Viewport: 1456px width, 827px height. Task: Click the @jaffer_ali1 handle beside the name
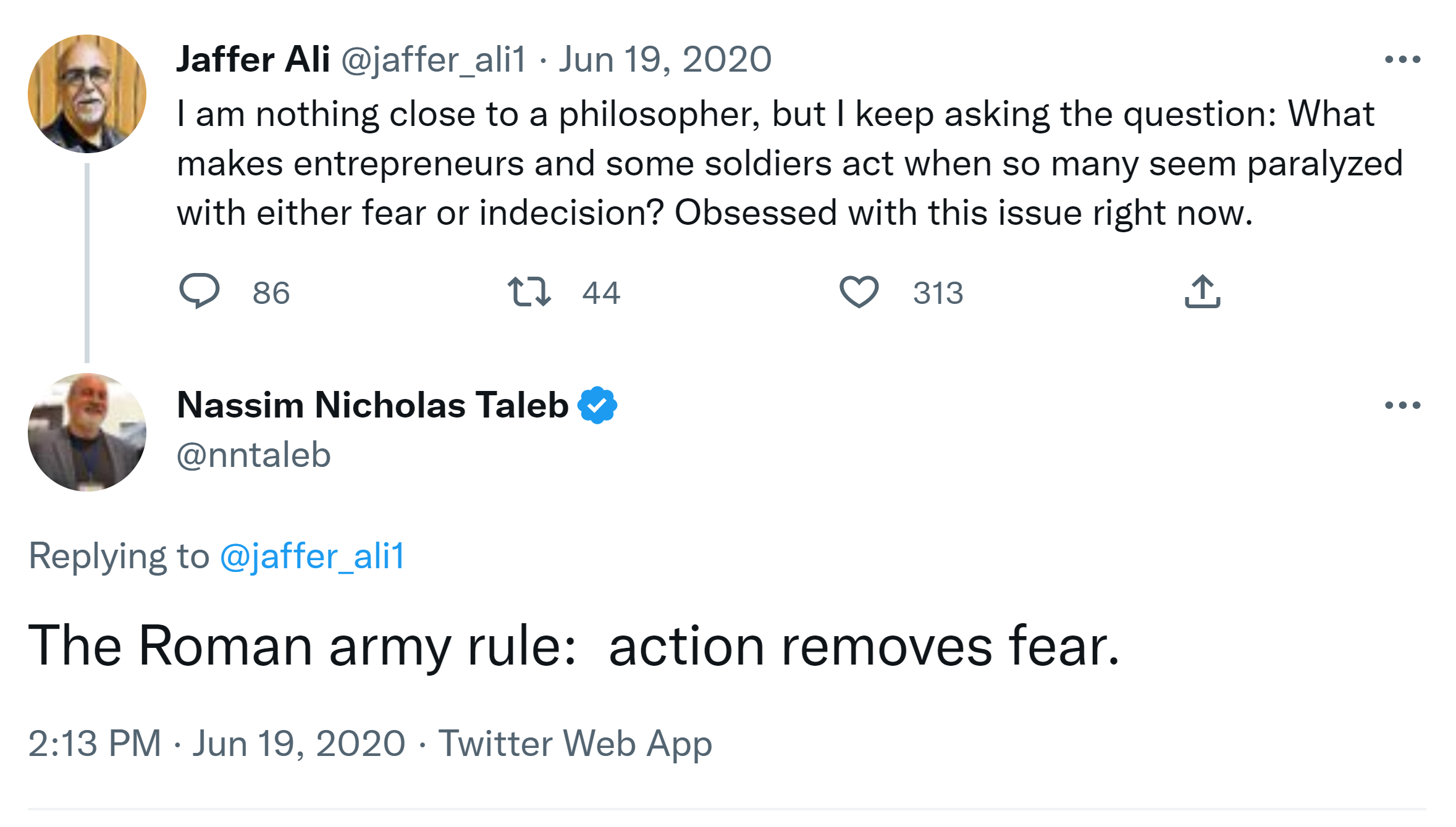pos(433,59)
